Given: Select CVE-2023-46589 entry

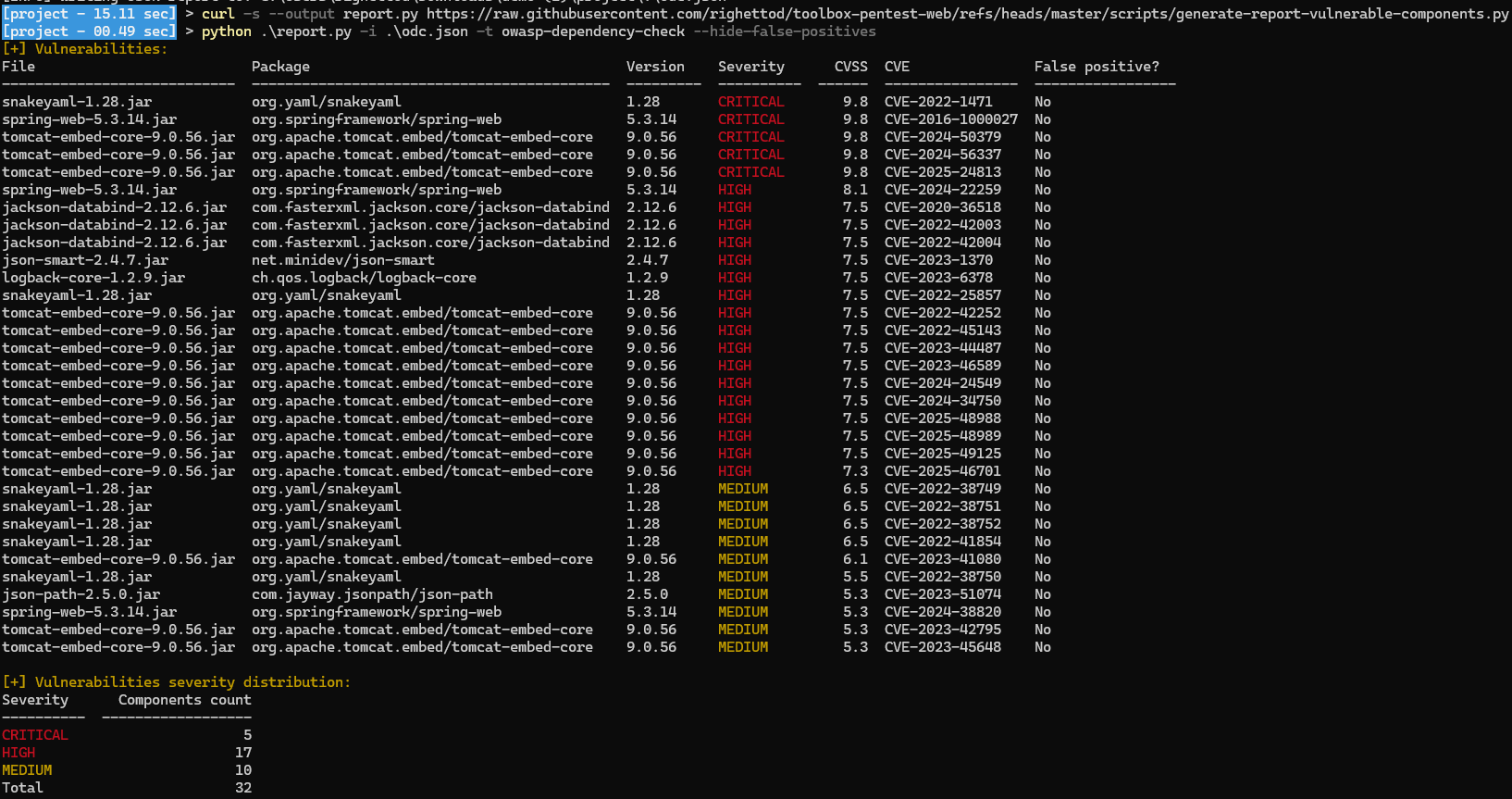Looking at the screenshot, I should [943, 366].
